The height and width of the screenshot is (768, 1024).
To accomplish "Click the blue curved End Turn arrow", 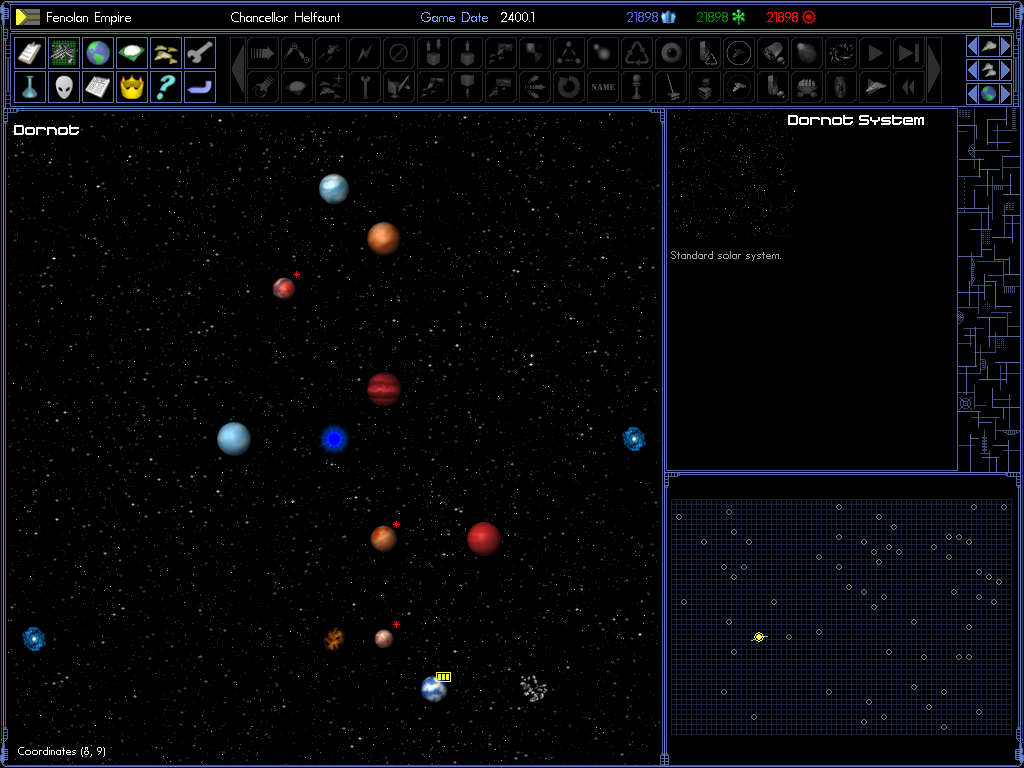I will [x=200, y=87].
